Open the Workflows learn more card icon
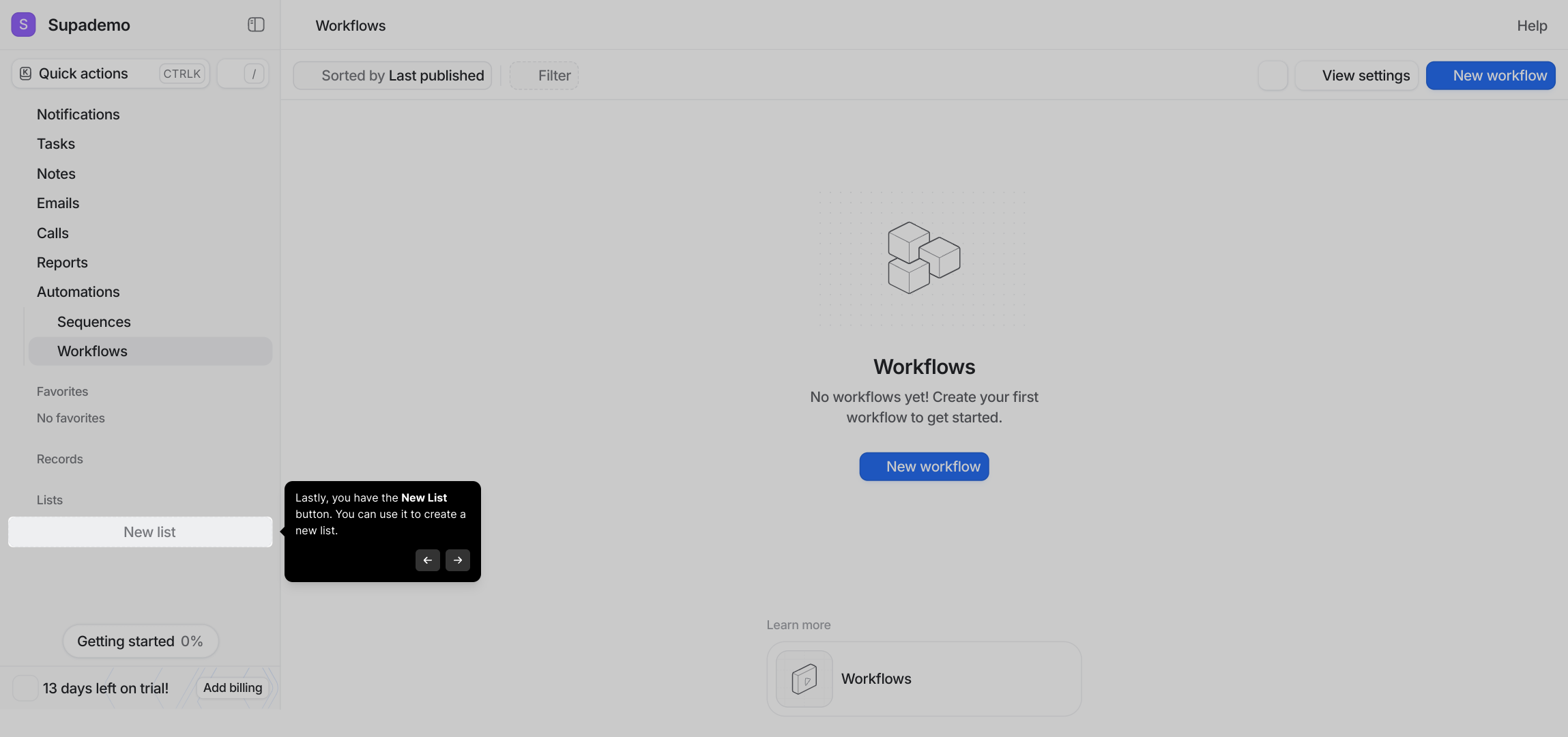Viewport: 1568px width, 737px height. [x=804, y=679]
